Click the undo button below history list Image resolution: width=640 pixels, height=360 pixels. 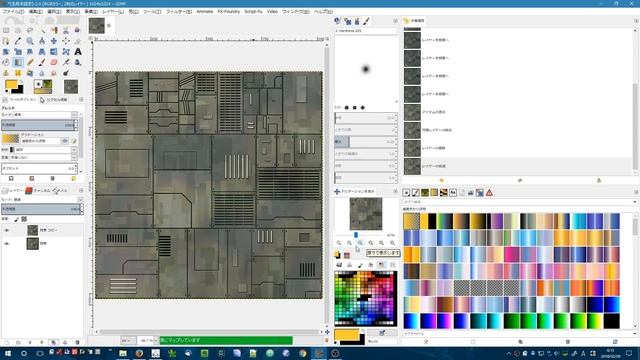441,180
